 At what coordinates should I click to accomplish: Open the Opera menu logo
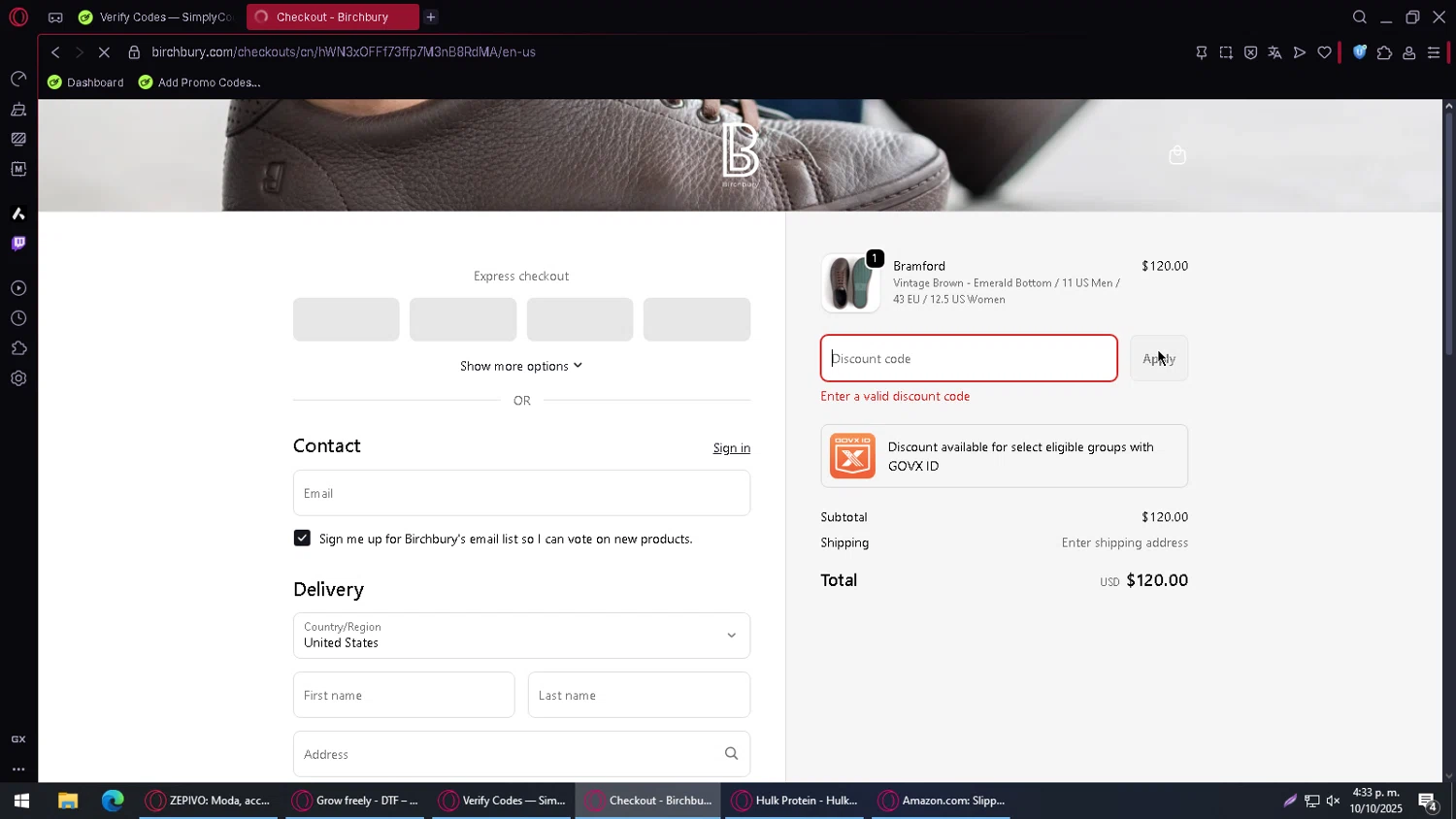click(18, 16)
